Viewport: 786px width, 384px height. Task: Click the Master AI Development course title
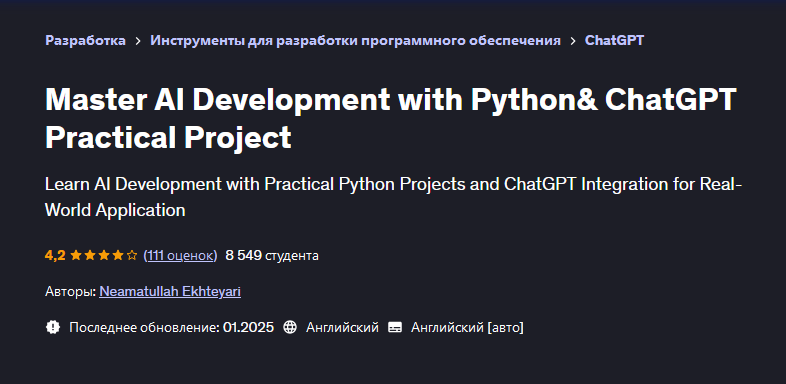pyautogui.click(x=391, y=118)
